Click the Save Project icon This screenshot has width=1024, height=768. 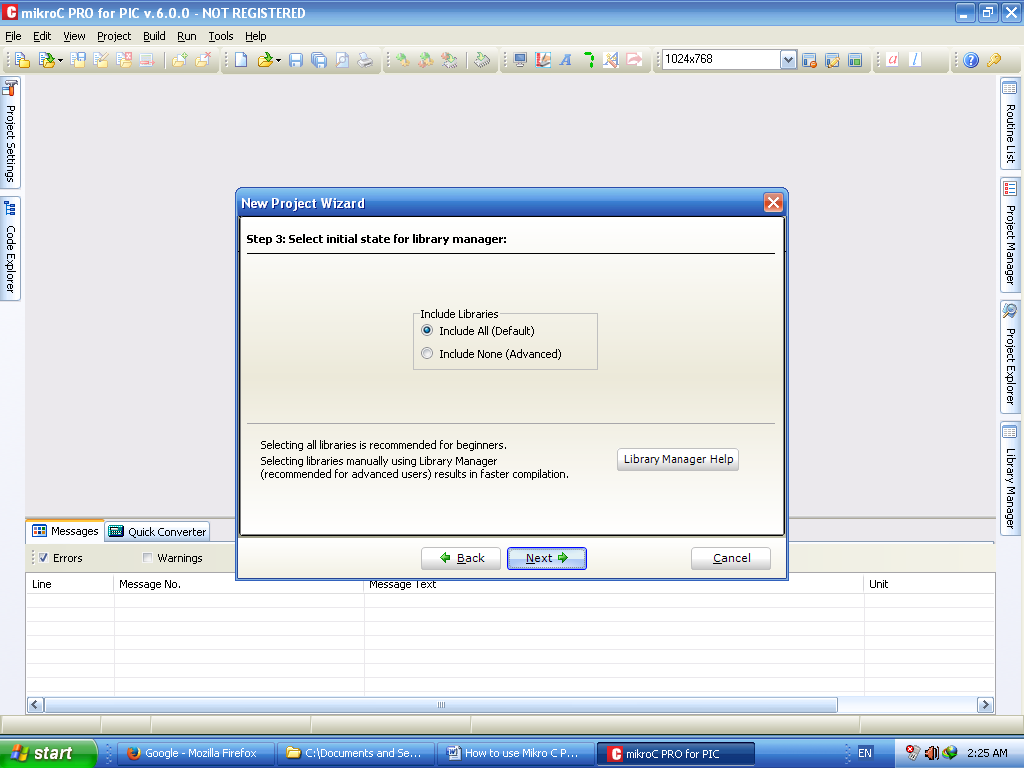(78, 60)
